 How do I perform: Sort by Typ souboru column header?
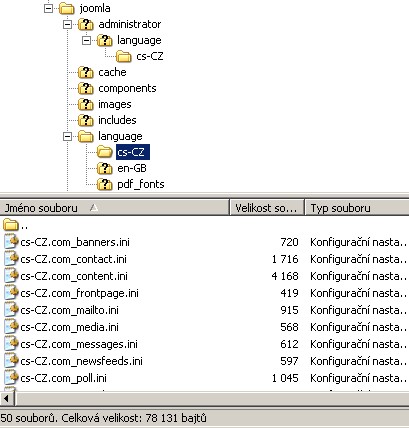[x=357, y=208]
